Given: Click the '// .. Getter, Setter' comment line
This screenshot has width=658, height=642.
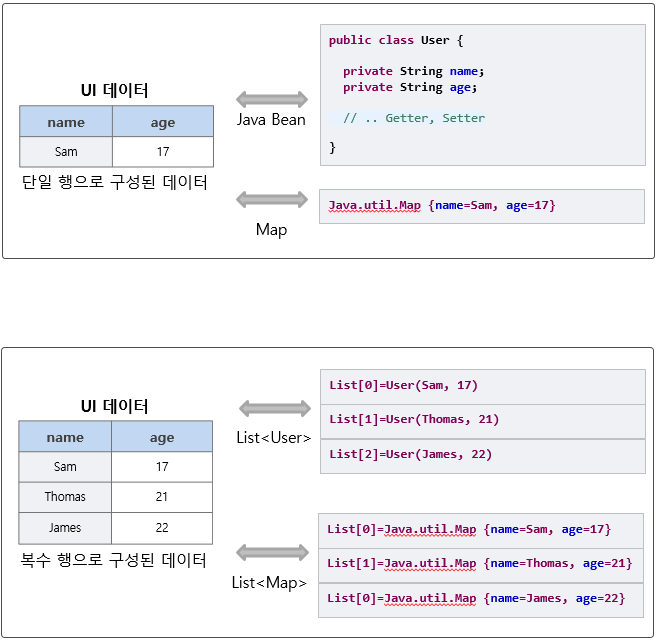Looking at the screenshot, I should [413, 118].
